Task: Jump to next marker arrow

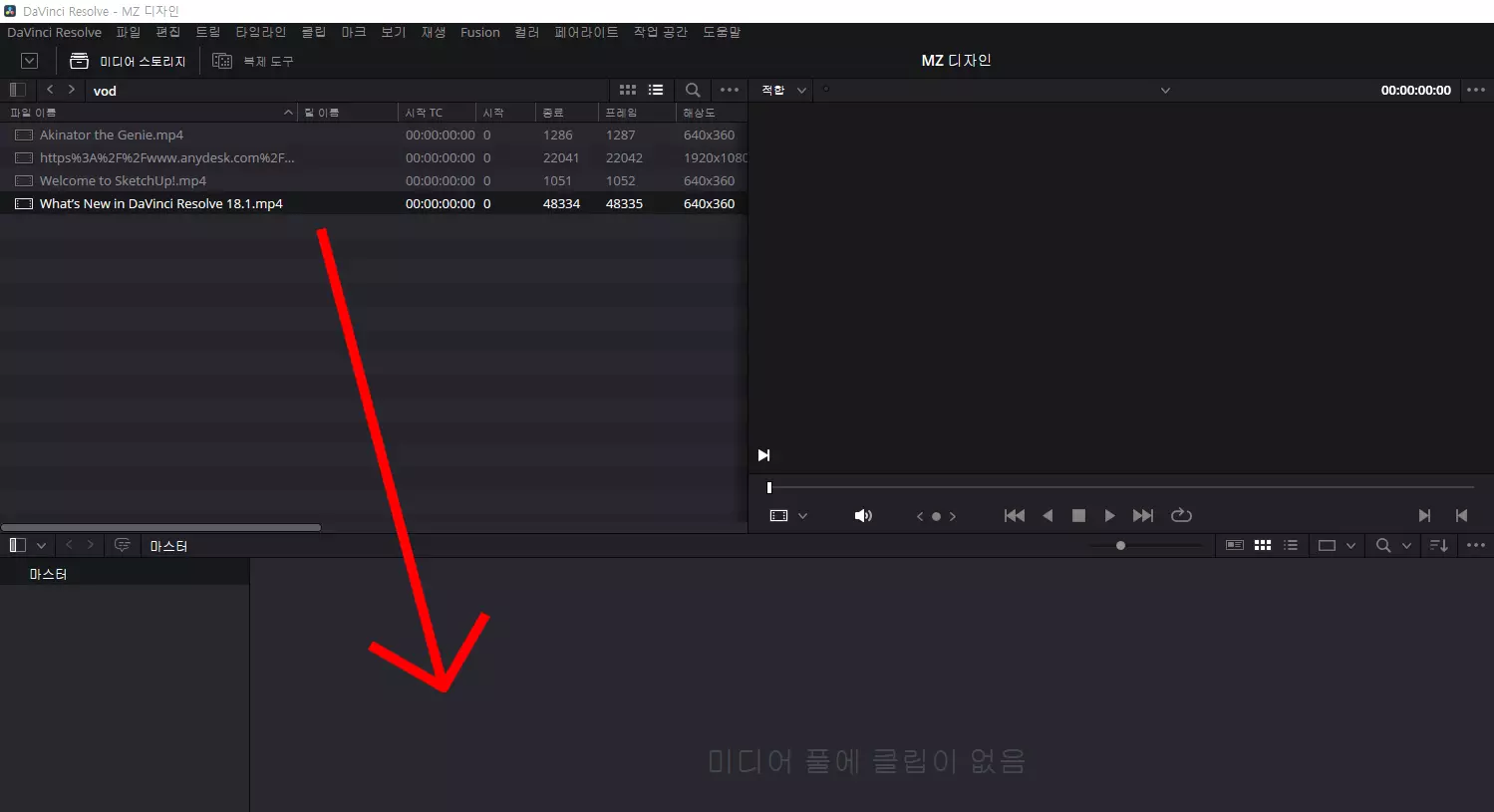Action: pyautogui.click(x=953, y=516)
